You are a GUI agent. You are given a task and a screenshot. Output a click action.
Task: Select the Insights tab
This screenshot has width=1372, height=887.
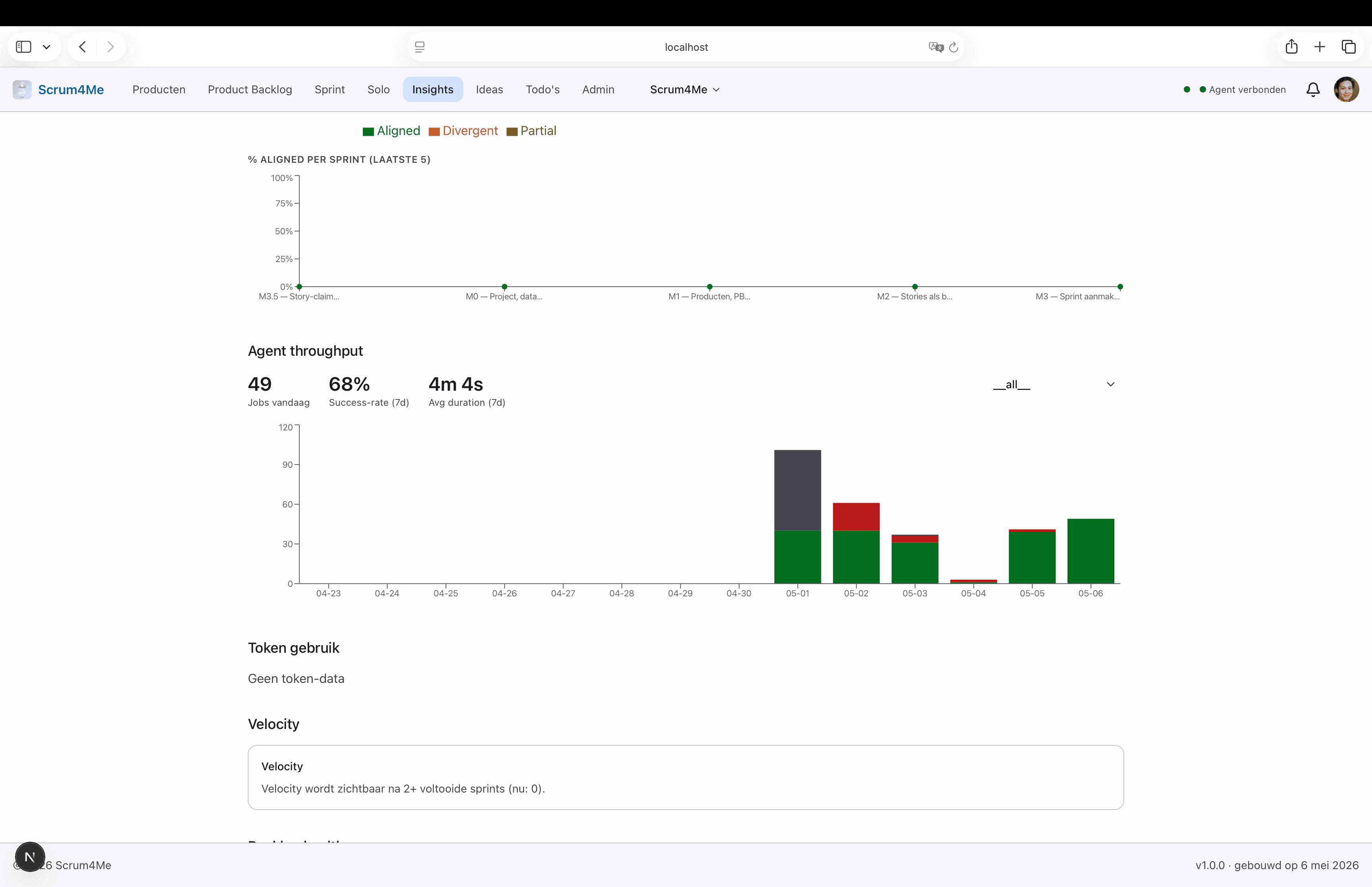coord(433,89)
